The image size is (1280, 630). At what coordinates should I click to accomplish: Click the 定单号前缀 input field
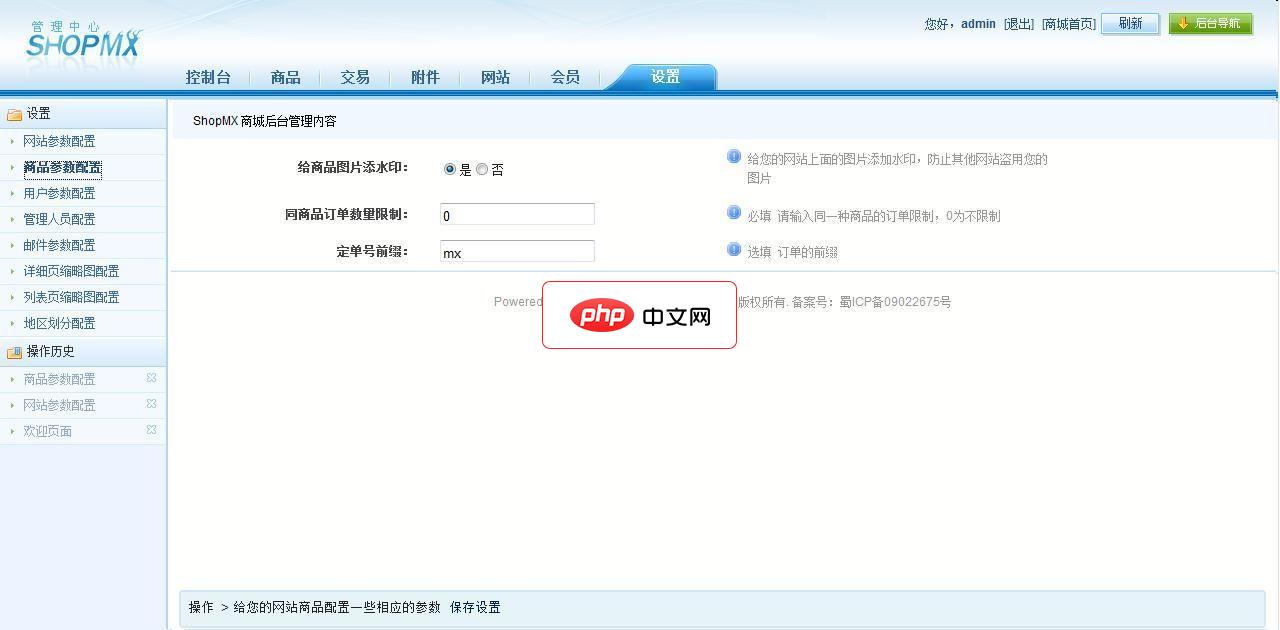[517, 252]
